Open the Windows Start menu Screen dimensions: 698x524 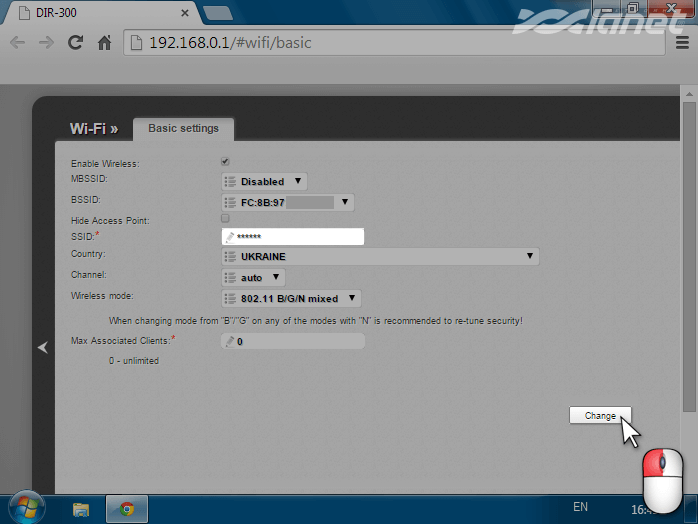[x=24, y=508]
